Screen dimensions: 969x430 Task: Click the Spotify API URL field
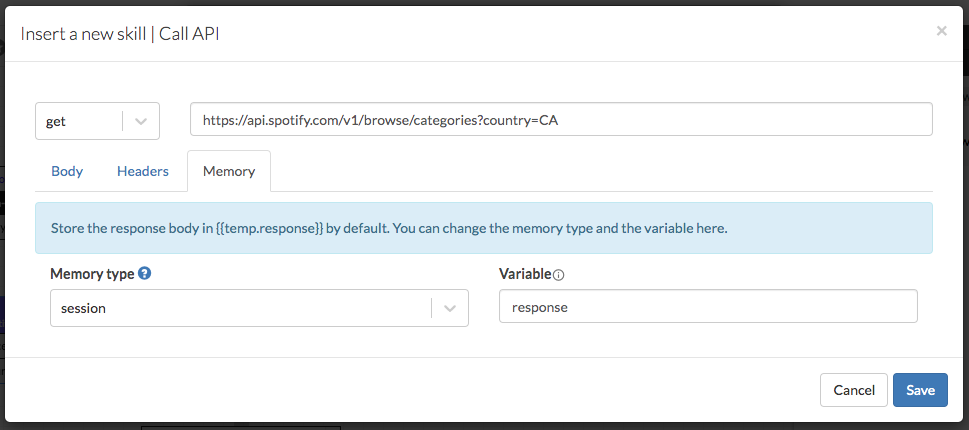560,119
